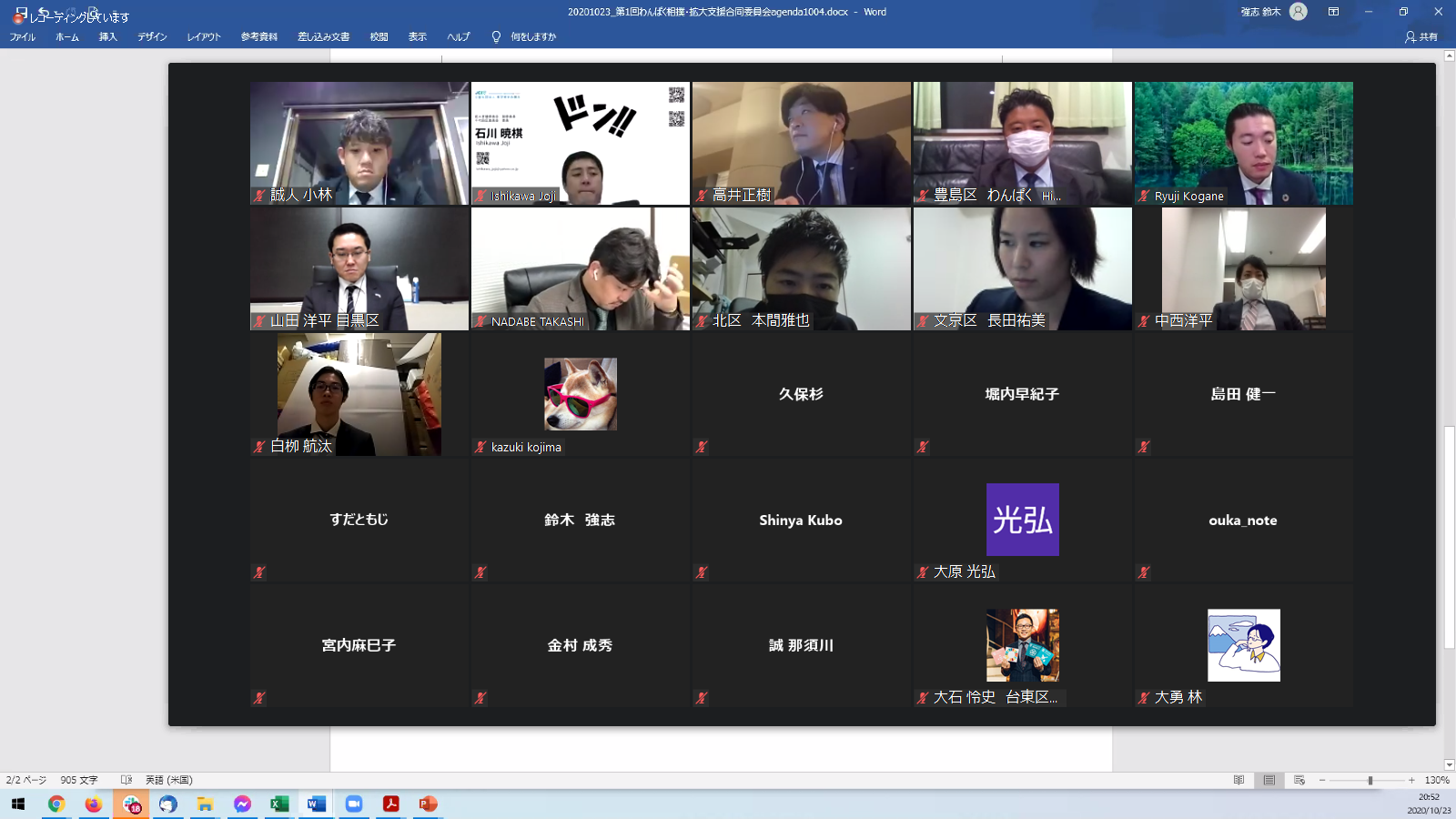Open Excel from the taskbar
1456x819 pixels.
(279, 804)
